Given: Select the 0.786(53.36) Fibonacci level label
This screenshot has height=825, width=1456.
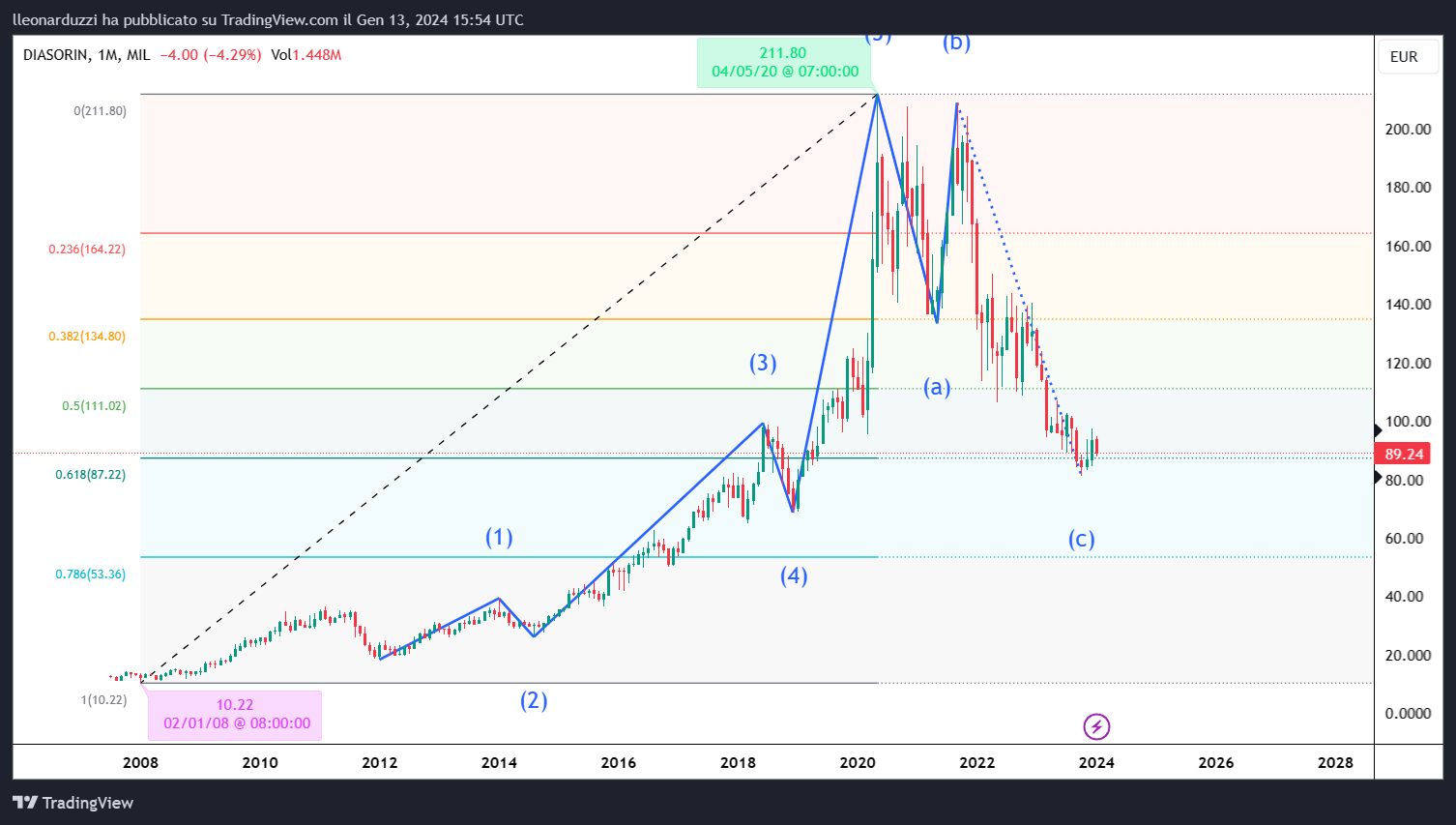Looking at the screenshot, I should 90,575.
